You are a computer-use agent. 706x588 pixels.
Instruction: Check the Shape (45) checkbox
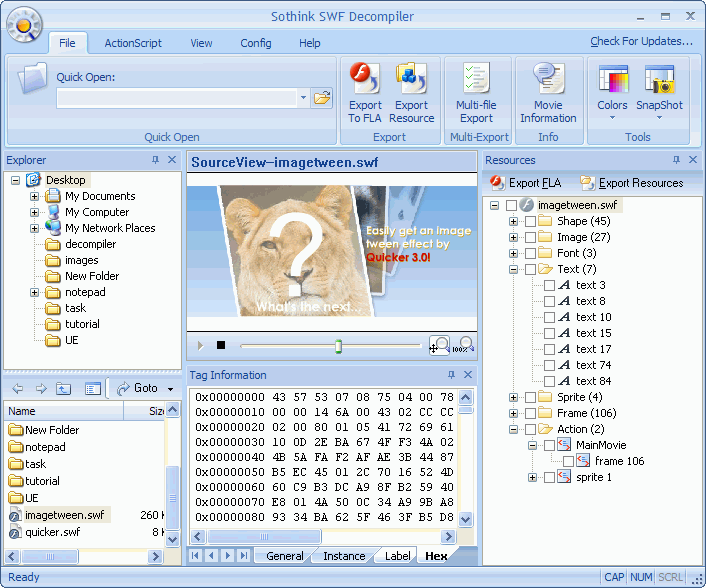[530, 221]
